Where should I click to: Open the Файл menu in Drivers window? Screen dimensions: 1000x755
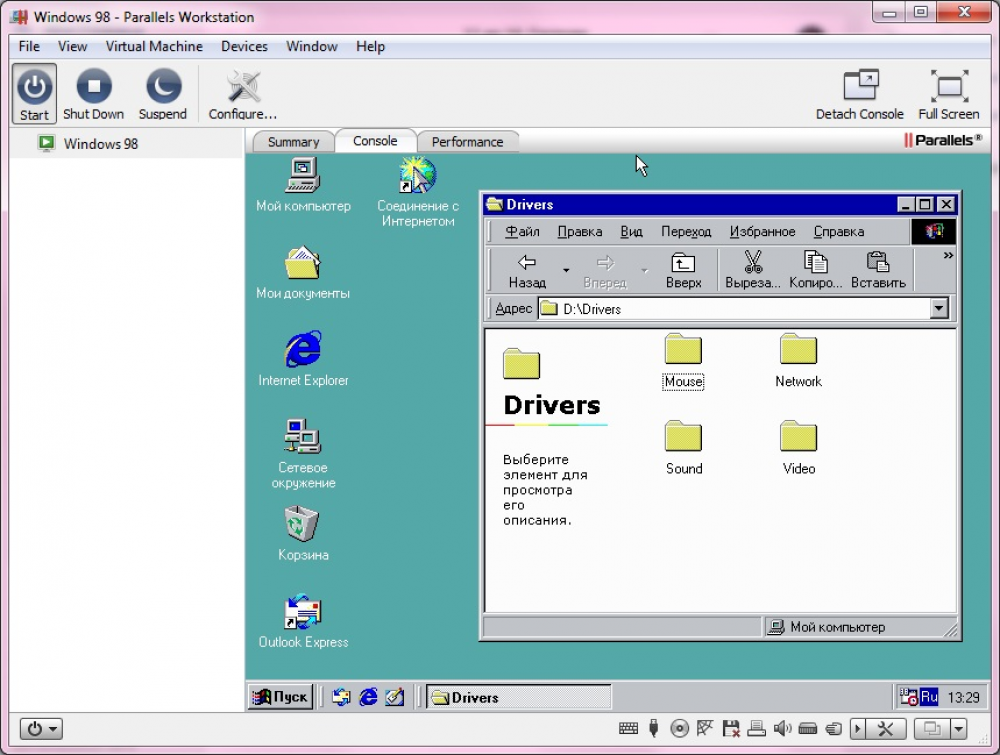pyautogui.click(x=522, y=231)
